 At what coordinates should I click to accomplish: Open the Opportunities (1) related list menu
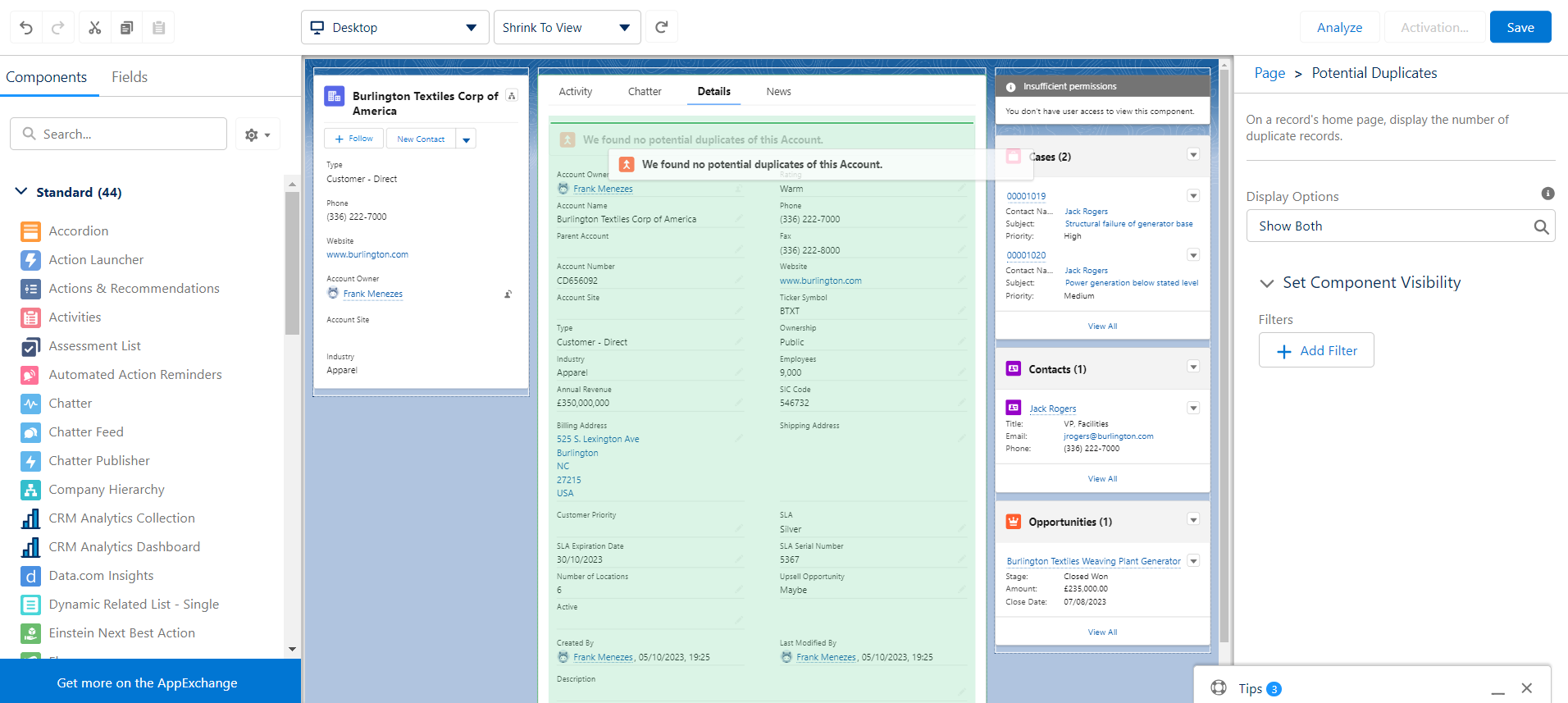click(1193, 519)
